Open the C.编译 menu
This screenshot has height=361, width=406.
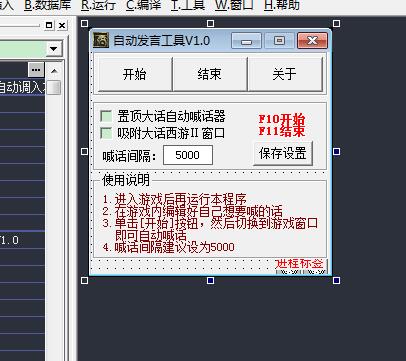point(143,5)
